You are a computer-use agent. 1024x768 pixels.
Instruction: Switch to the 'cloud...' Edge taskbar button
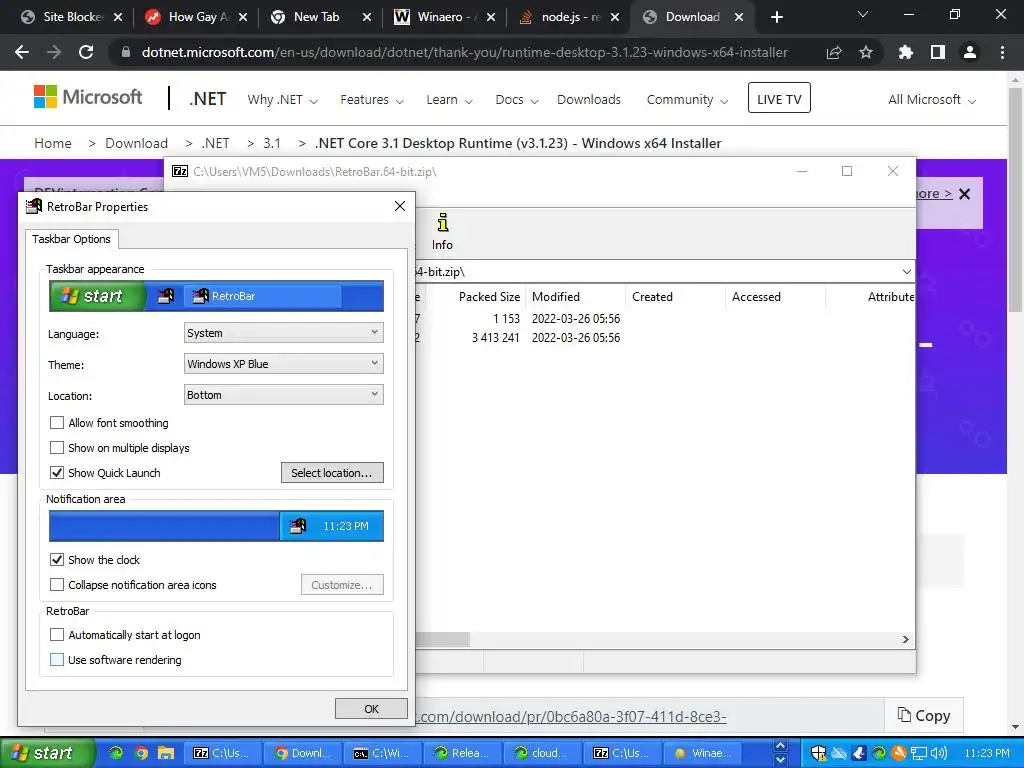click(x=544, y=753)
